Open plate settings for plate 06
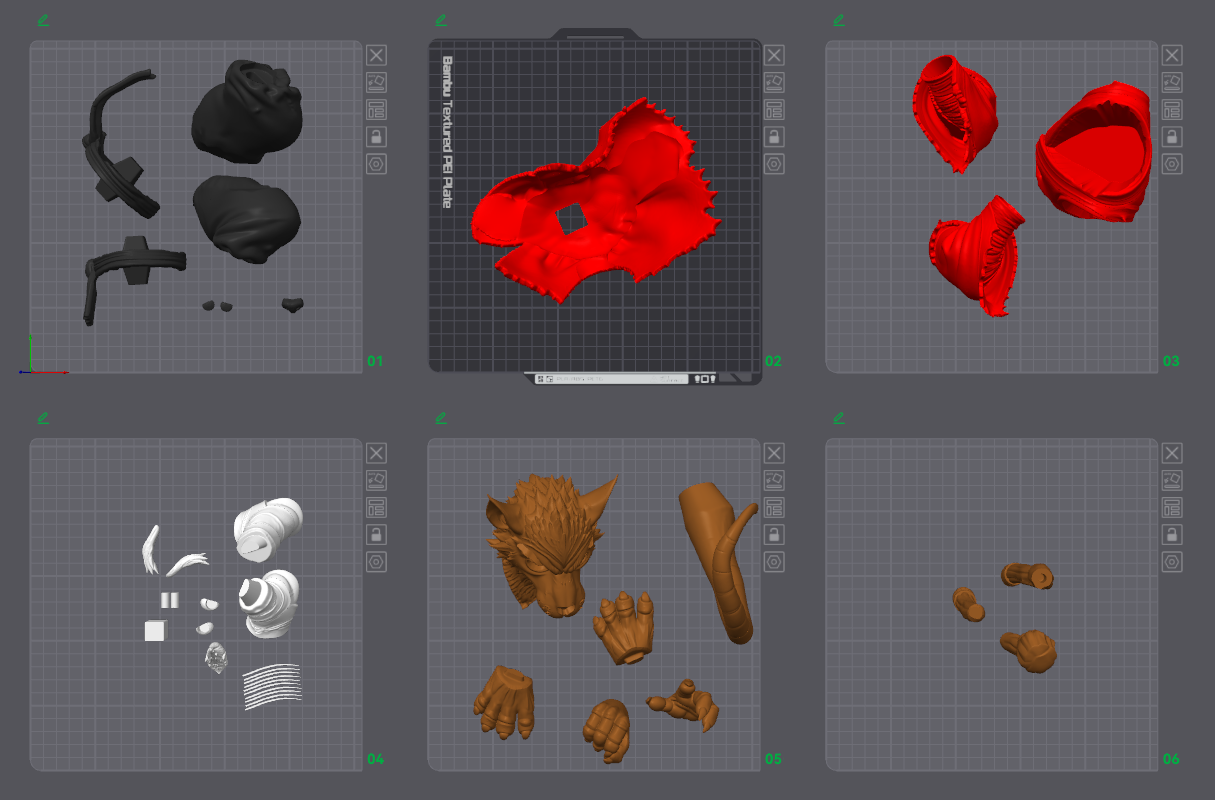 [1172, 561]
